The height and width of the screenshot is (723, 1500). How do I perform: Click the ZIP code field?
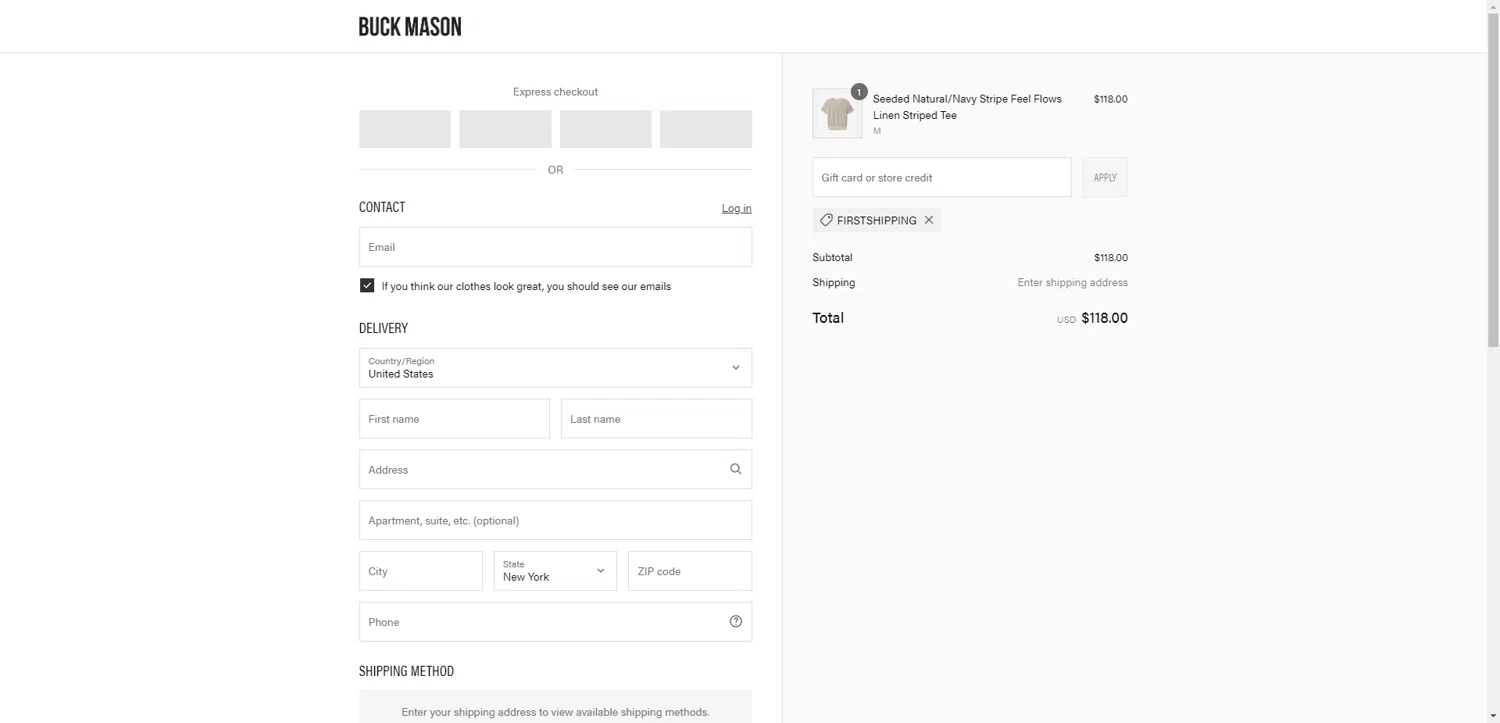pyautogui.click(x=690, y=571)
